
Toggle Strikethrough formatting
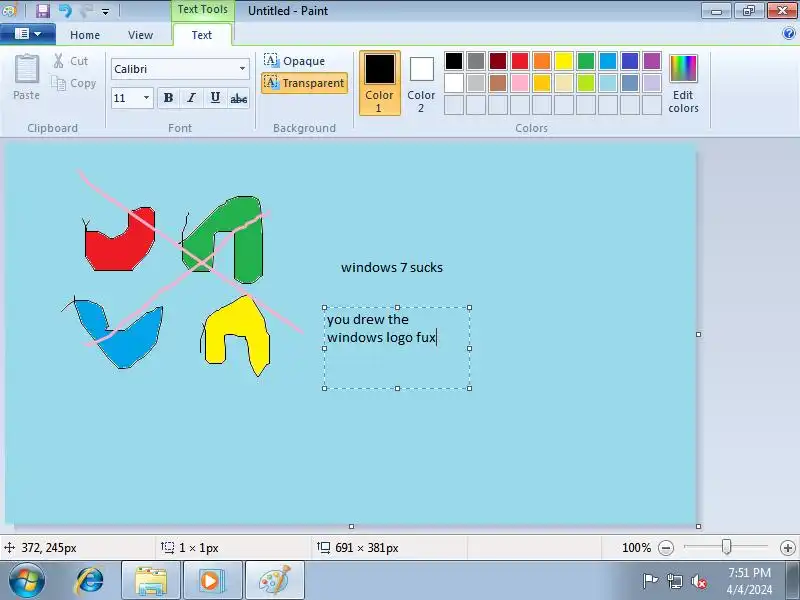click(239, 97)
